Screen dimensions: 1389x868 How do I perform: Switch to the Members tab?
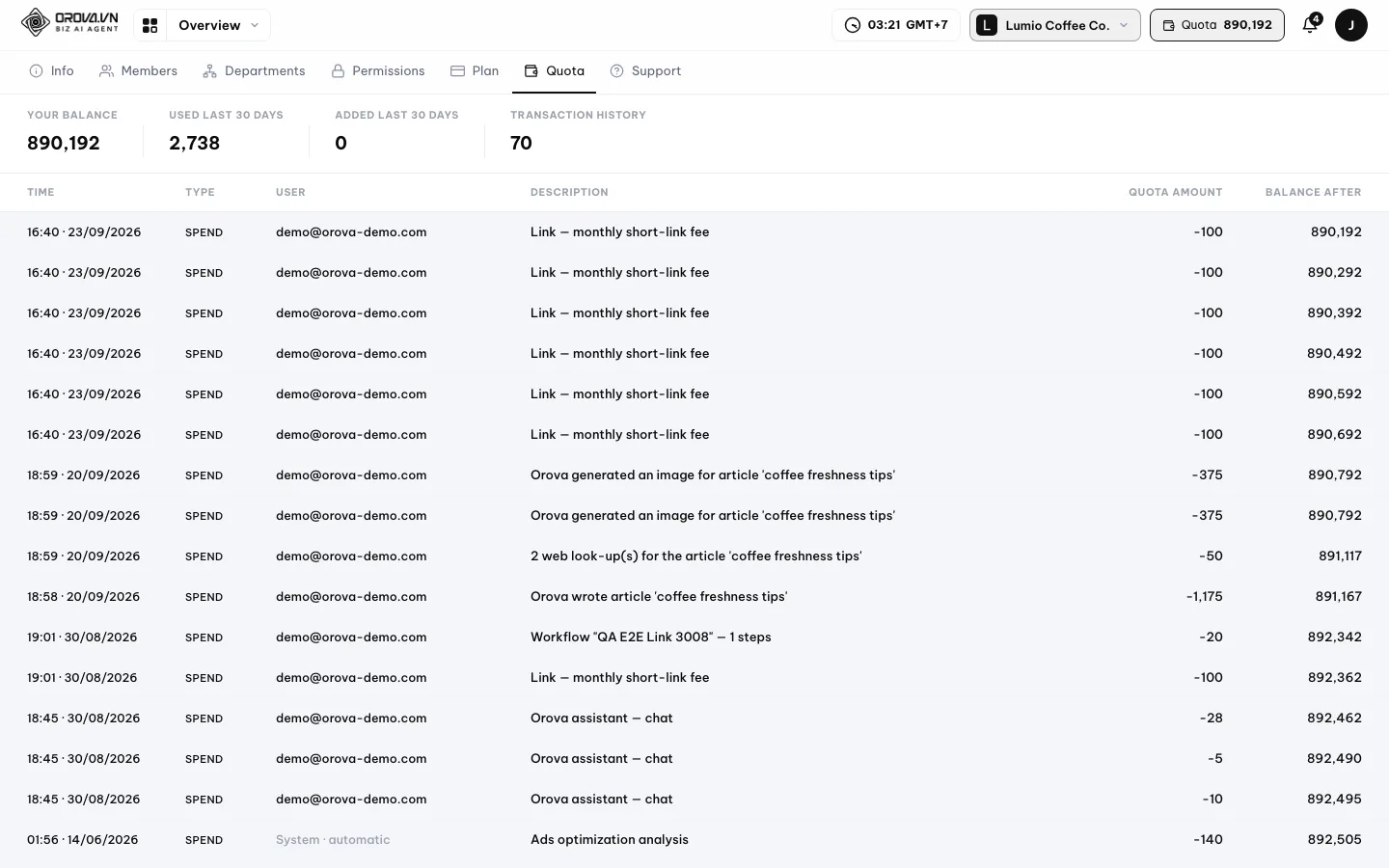139,71
